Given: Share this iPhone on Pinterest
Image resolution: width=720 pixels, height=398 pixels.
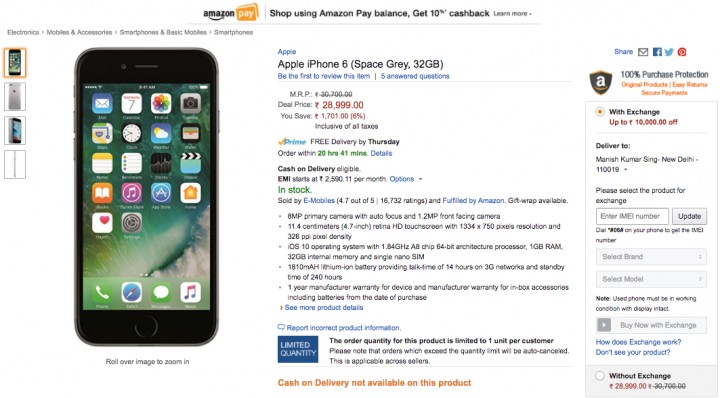Looking at the screenshot, I should coord(682,52).
